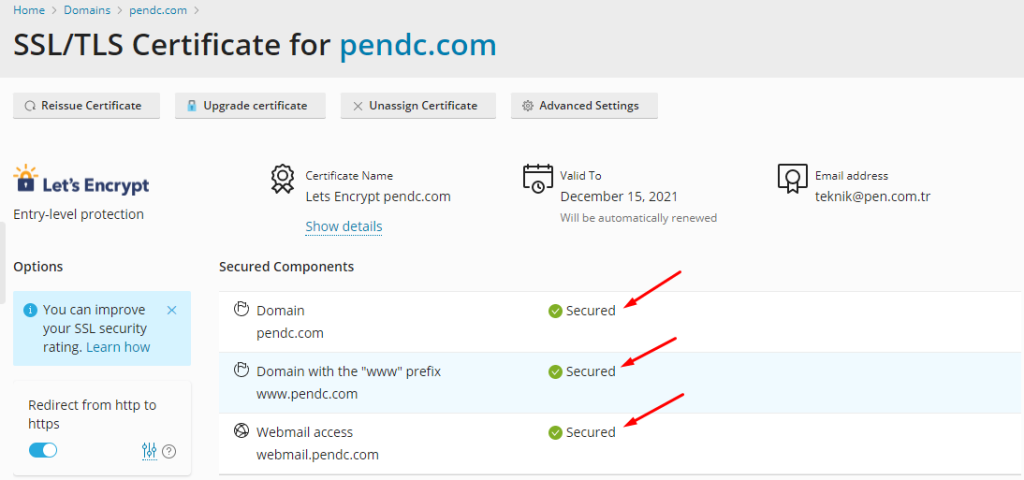The width and height of the screenshot is (1024, 480).
Task: Click the Let's Encrypt logo
Action: pos(81,180)
